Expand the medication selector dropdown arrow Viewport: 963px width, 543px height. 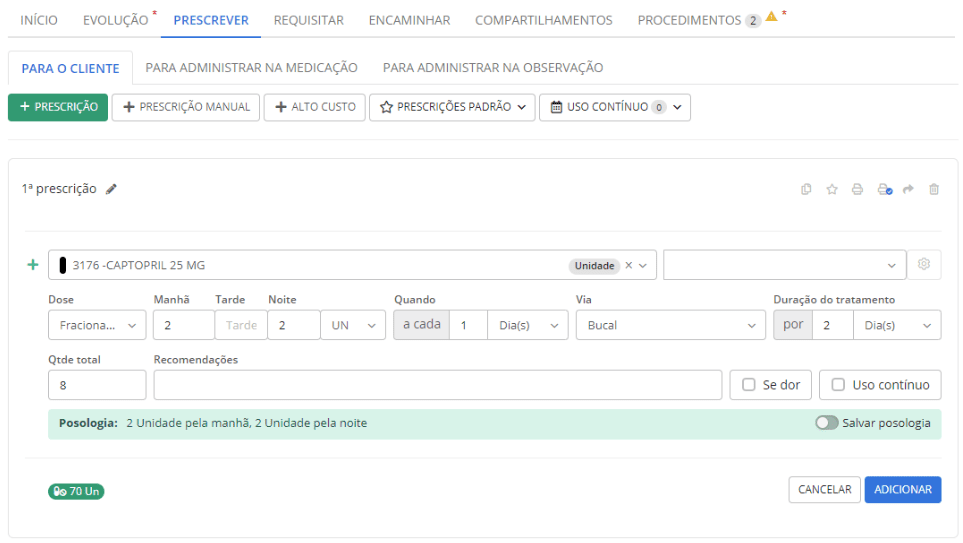click(643, 265)
